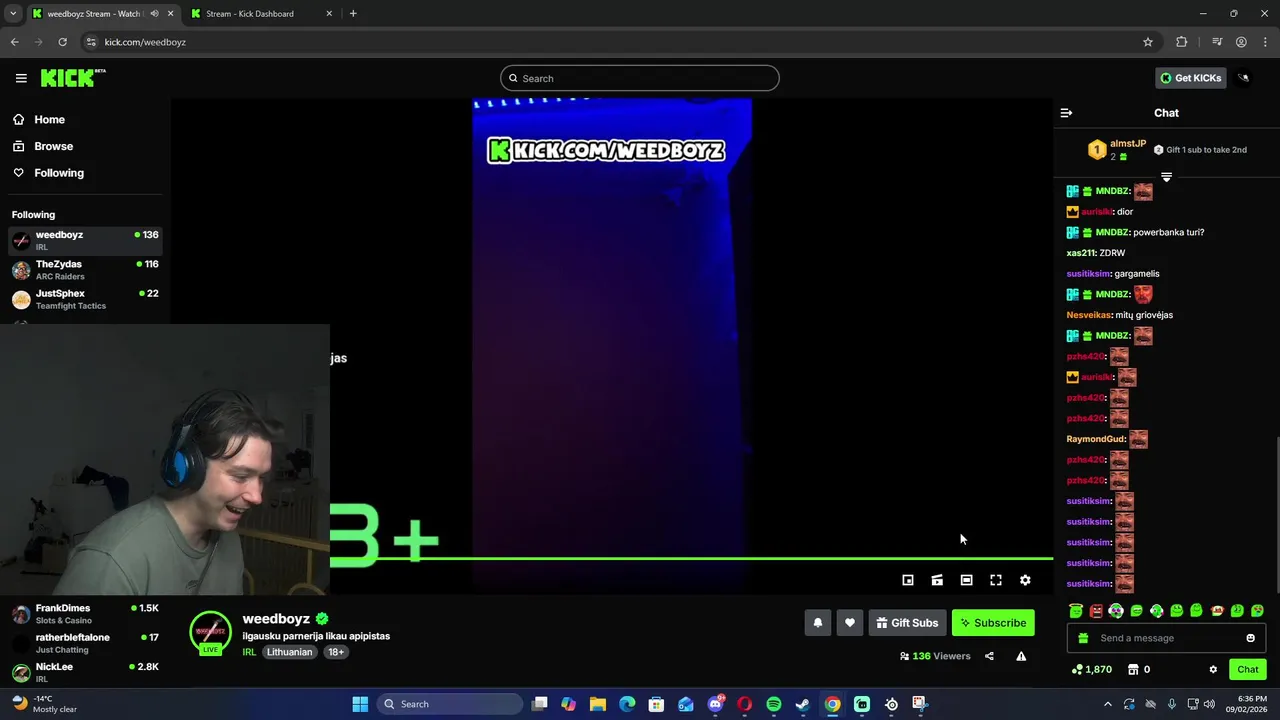This screenshot has height=720, width=1280.
Task: Click the heart follow button
Action: [849, 623]
